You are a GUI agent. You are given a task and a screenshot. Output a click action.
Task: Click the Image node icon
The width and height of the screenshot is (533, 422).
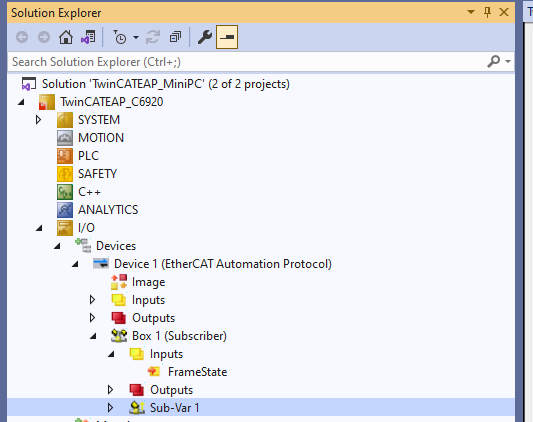coord(119,282)
